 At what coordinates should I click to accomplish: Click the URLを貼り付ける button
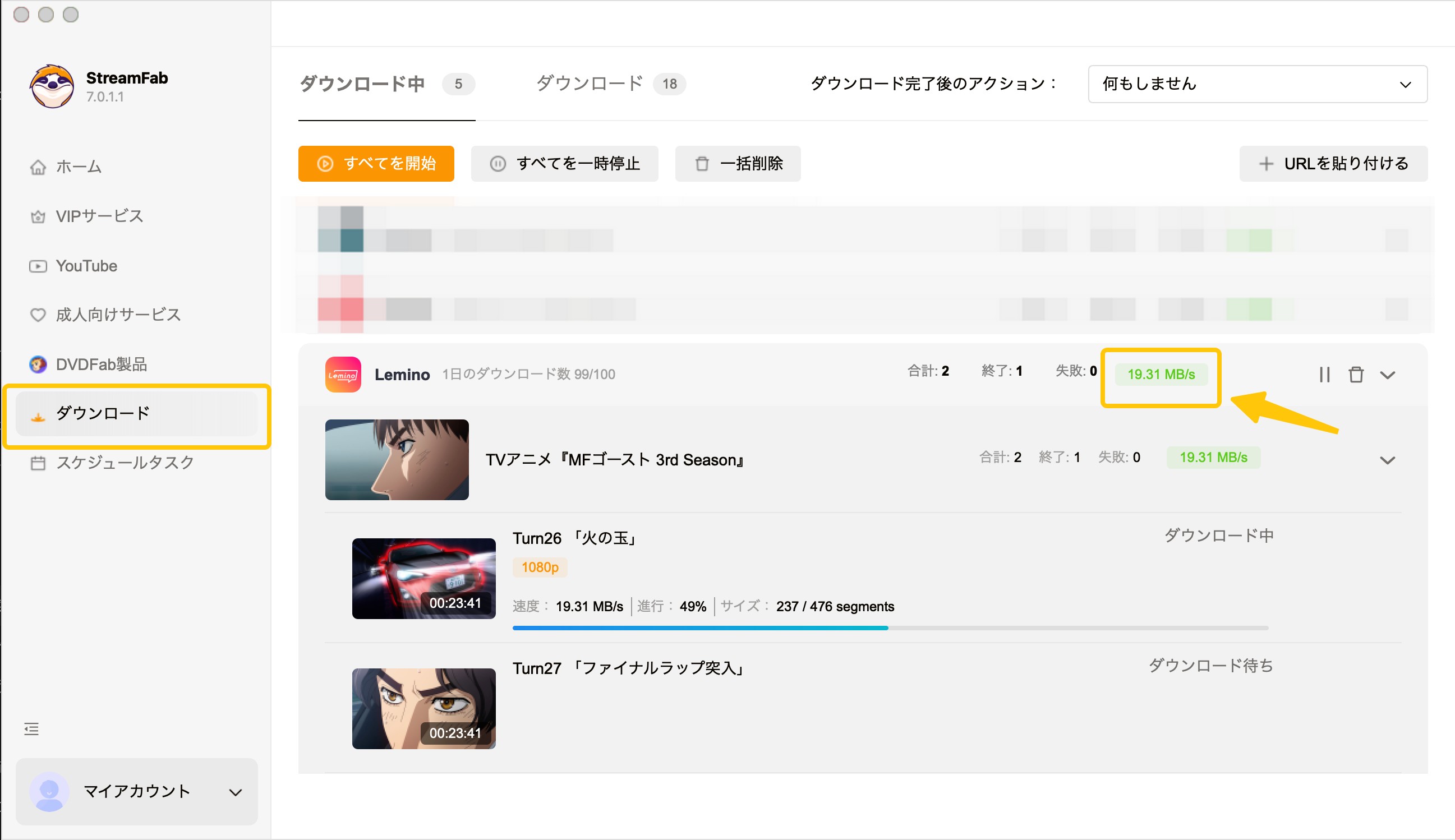(x=1333, y=164)
